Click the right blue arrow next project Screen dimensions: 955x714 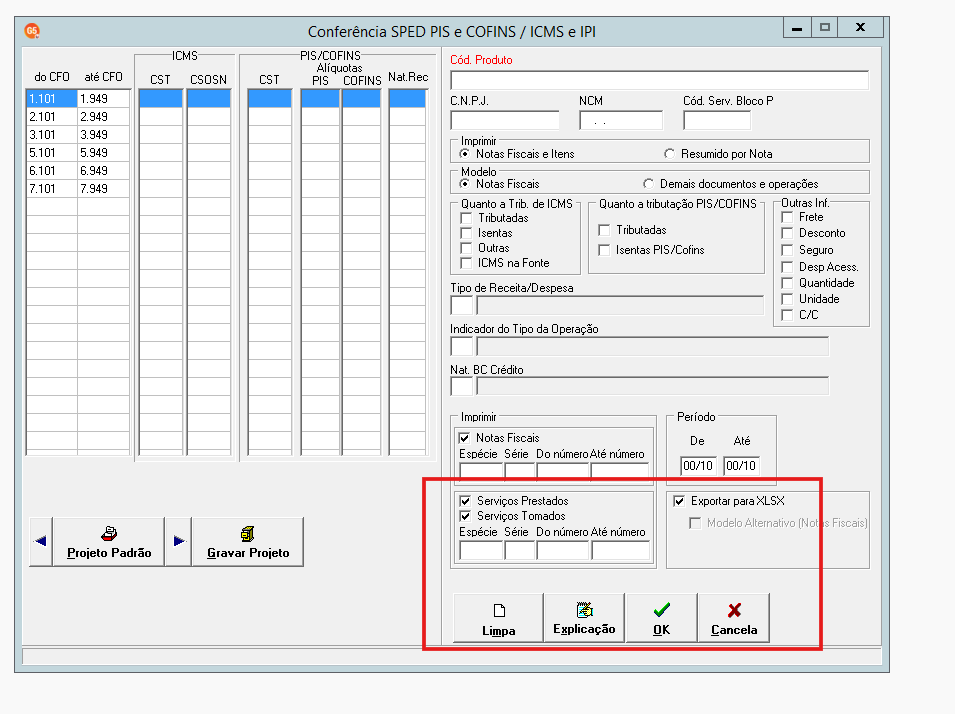pyautogui.click(x=178, y=541)
